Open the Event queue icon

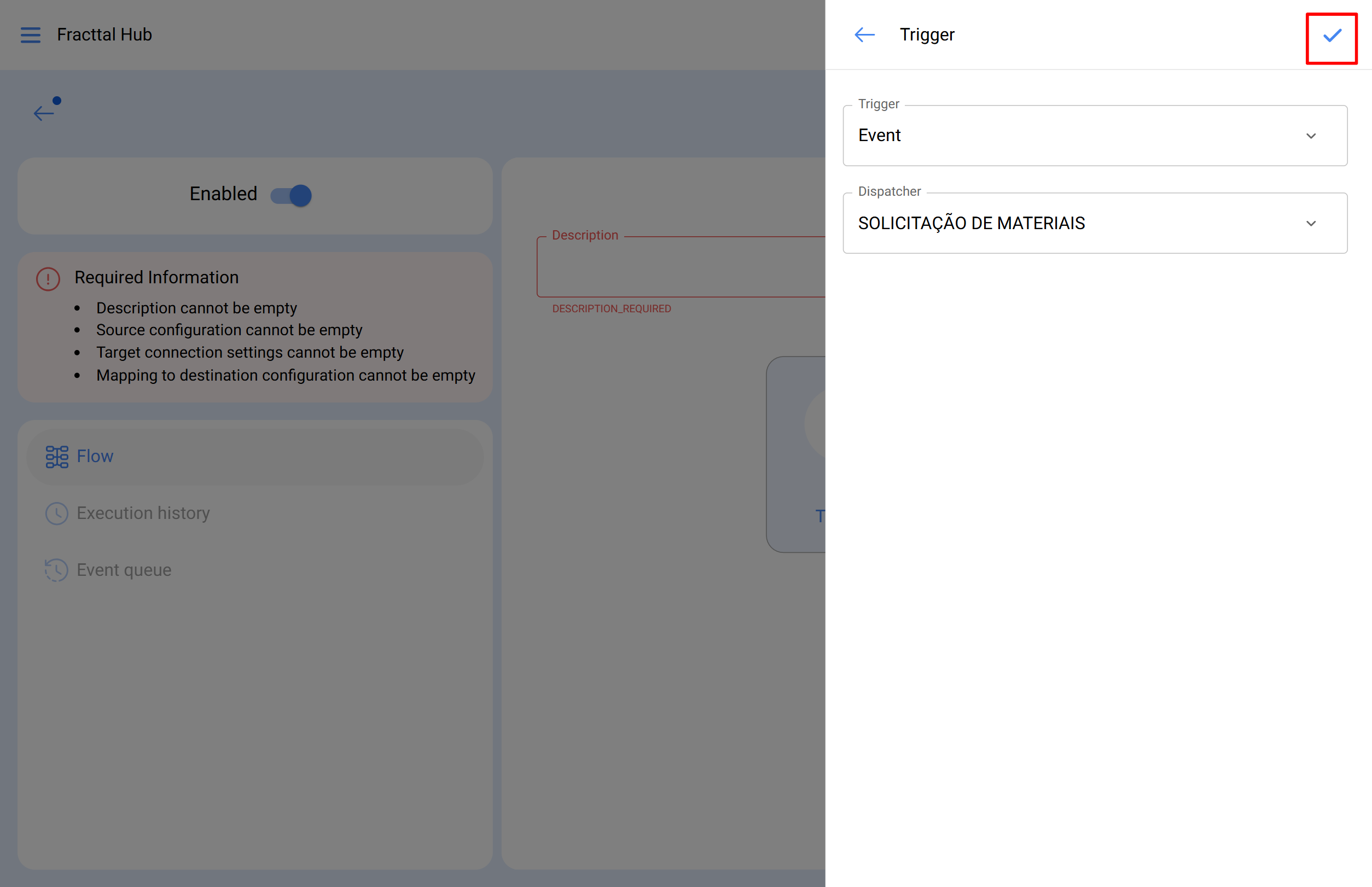pos(56,570)
